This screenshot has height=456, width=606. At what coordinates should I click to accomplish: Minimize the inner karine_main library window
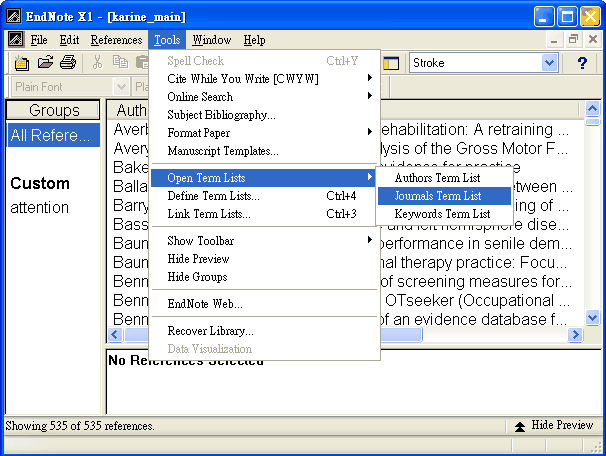pyautogui.click(x=554, y=39)
